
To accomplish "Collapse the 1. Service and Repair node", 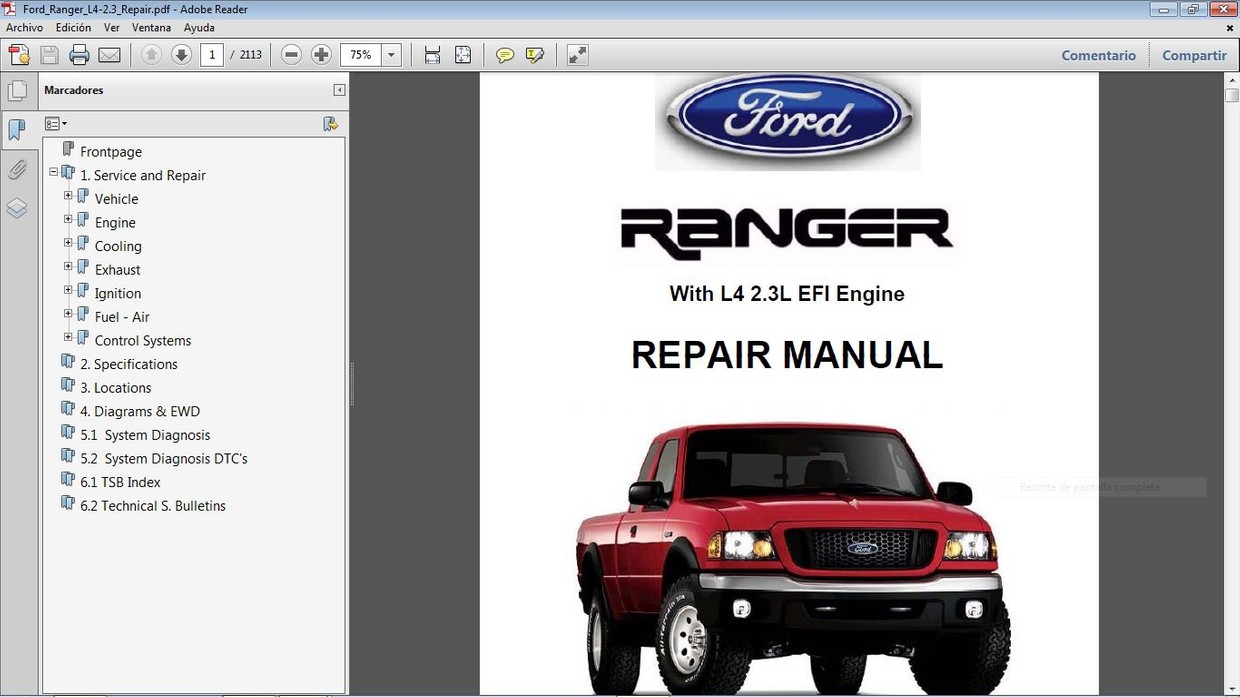I will 54,172.
